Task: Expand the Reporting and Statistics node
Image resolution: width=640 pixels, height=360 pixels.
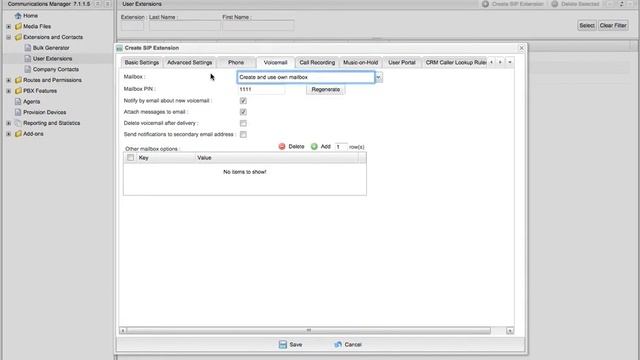Action: (x=9, y=123)
